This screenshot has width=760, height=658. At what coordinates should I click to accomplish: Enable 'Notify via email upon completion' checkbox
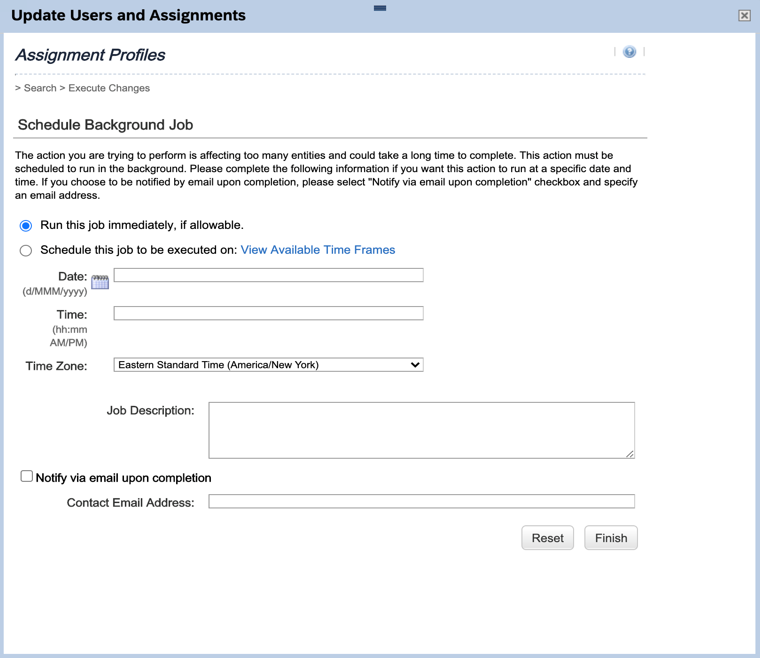pos(27,477)
